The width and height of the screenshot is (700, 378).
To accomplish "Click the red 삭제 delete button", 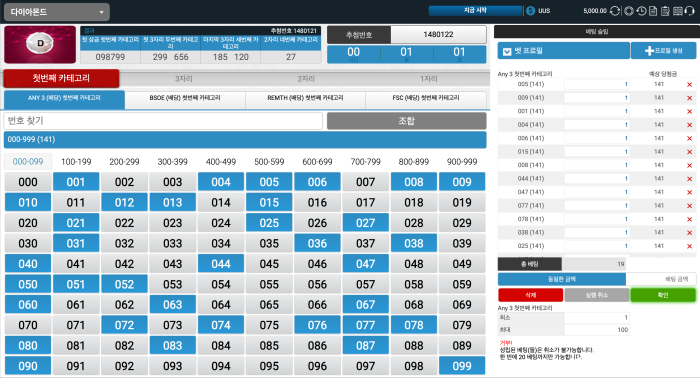I will (530, 295).
